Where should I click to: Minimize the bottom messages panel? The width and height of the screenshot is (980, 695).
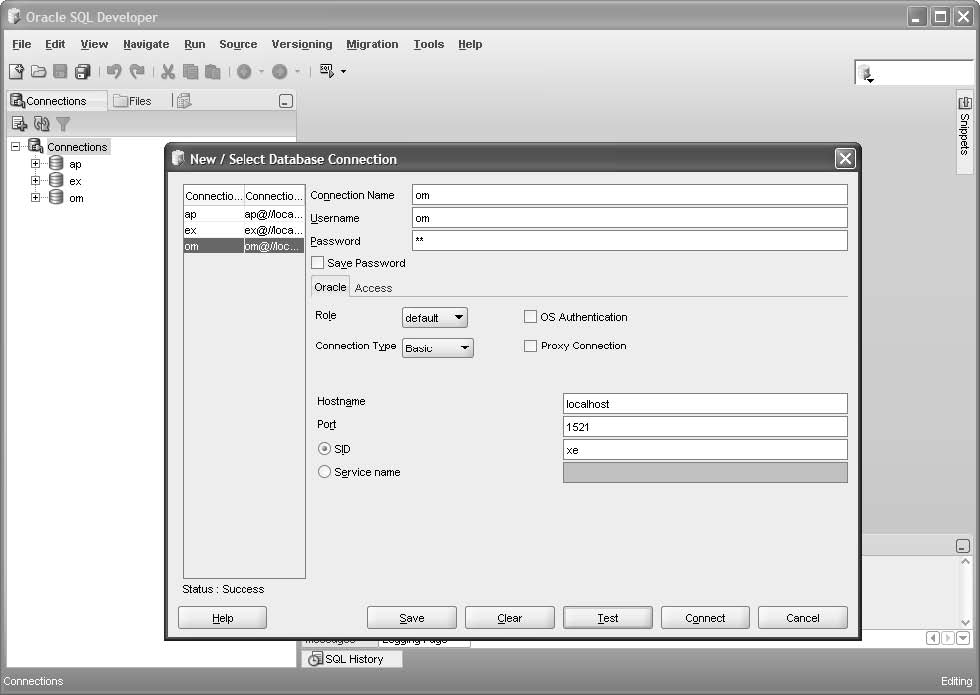coord(963,546)
